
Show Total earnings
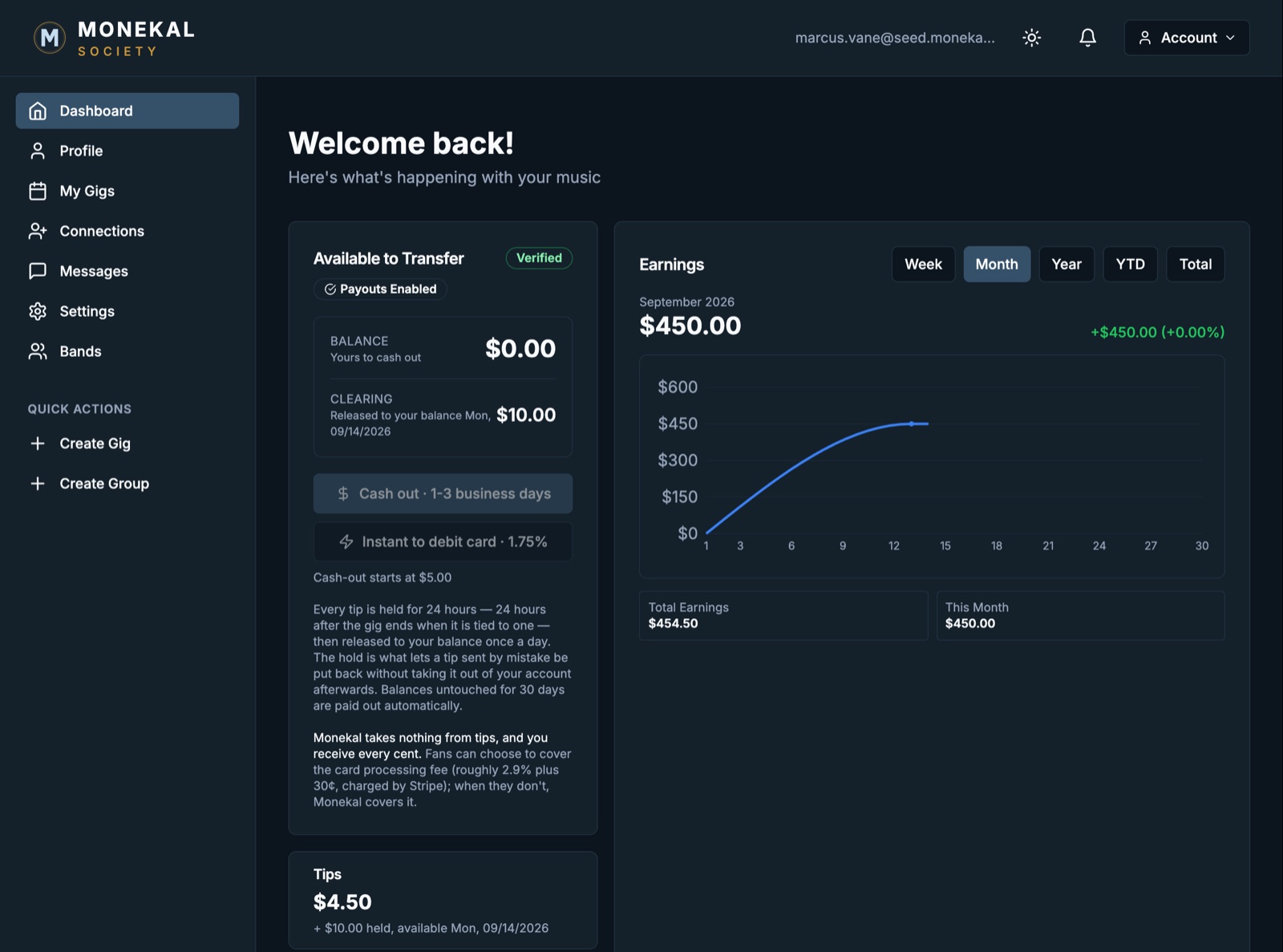[x=1195, y=264]
